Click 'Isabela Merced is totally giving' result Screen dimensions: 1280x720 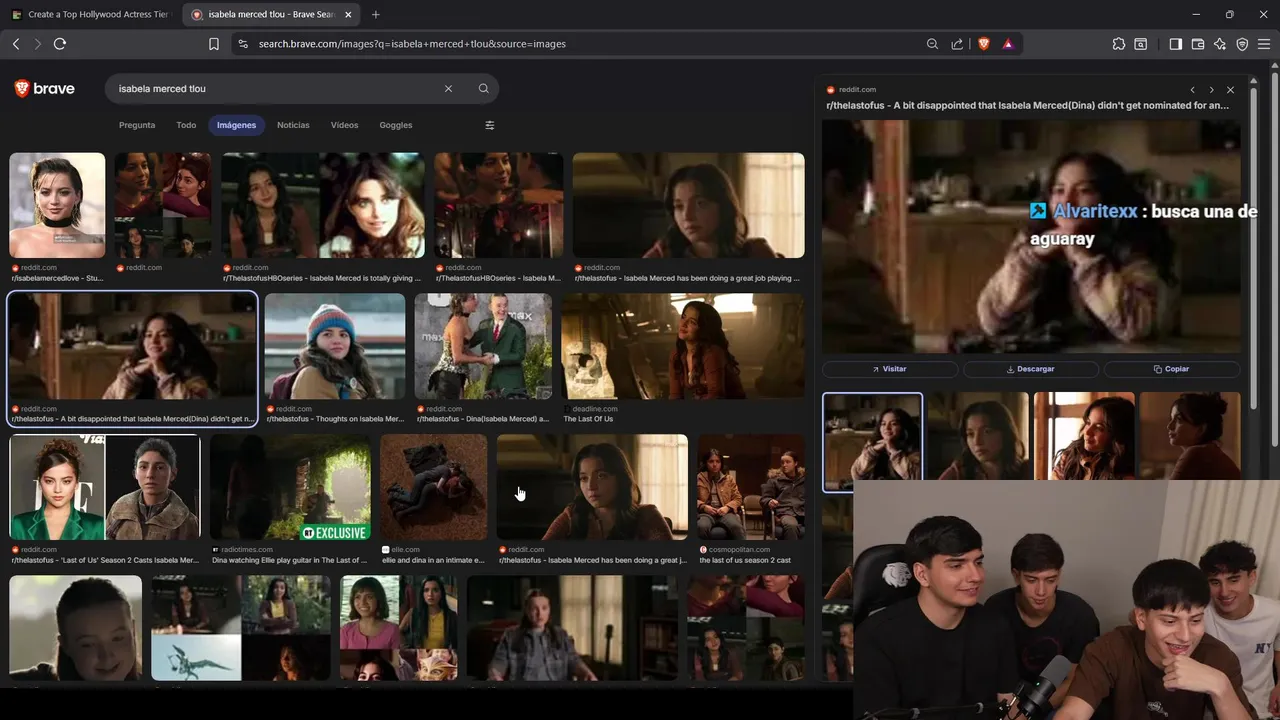point(322,205)
